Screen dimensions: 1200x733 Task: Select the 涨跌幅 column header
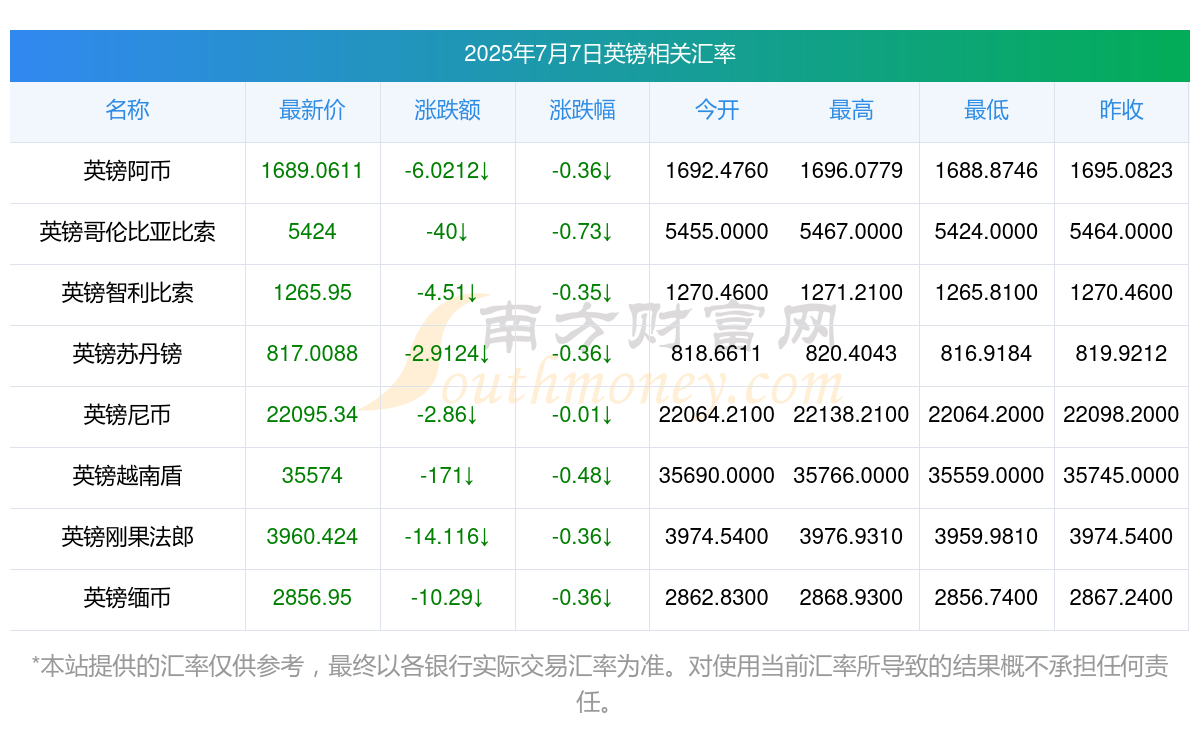pos(582,111)
